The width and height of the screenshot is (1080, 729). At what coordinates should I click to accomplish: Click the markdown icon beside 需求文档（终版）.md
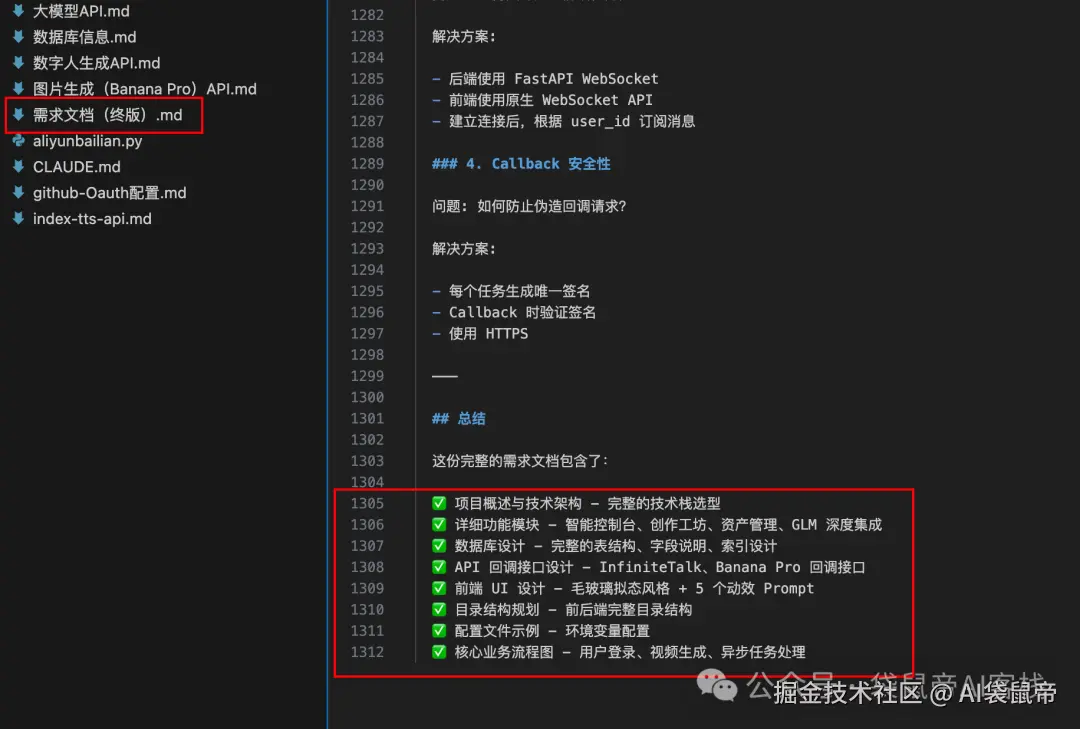point(19,114)
